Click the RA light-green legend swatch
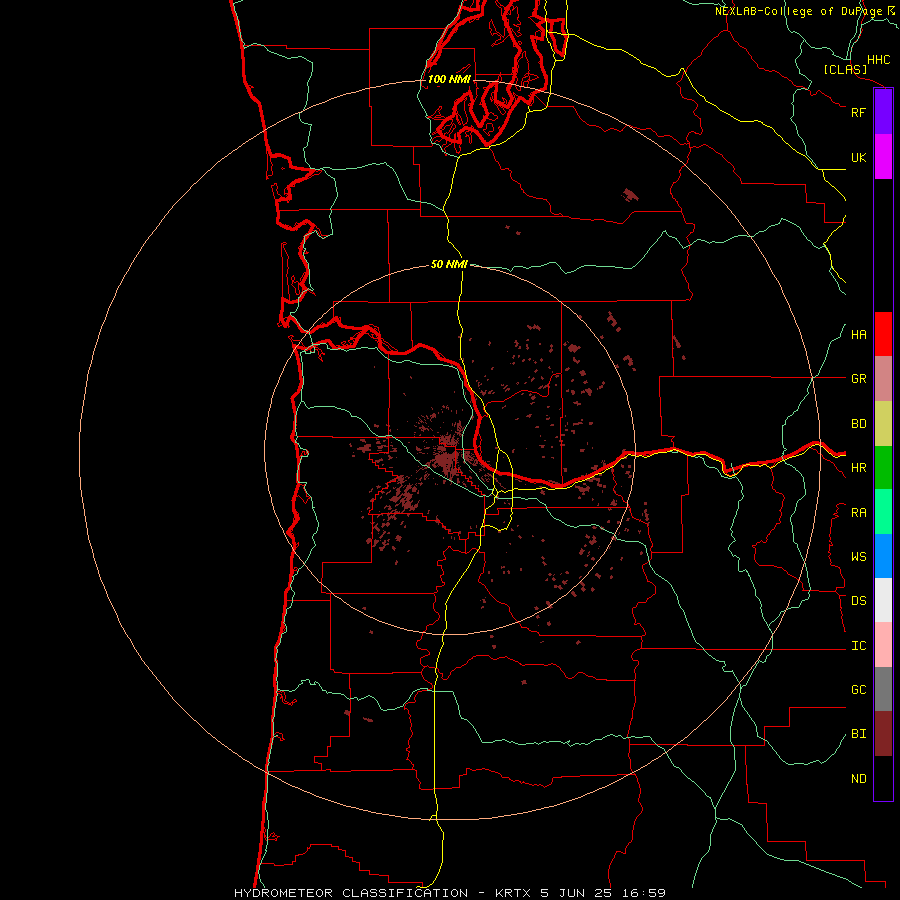Image resolution: width=900 pixels, height=900 pixels. click(883, 512)
